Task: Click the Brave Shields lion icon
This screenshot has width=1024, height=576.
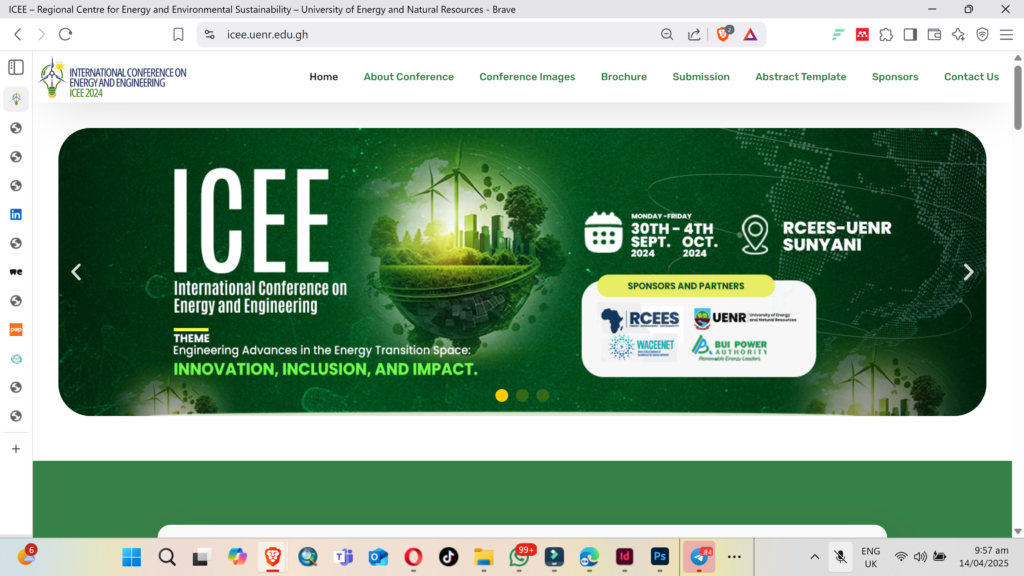Action: tap(723, 34)
